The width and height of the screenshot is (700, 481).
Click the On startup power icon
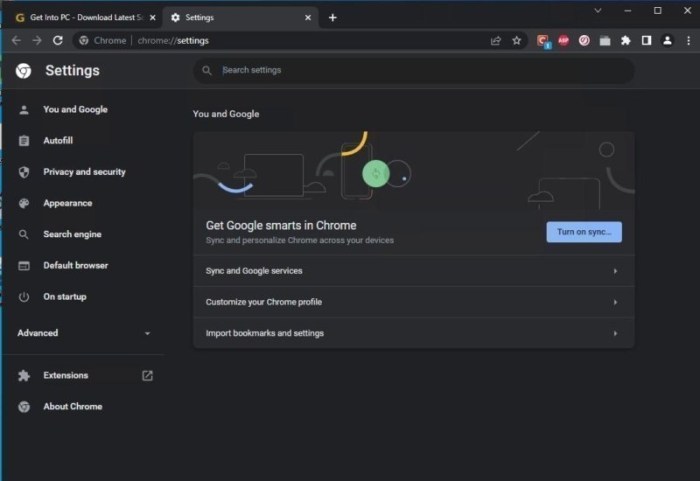[24, 297]
